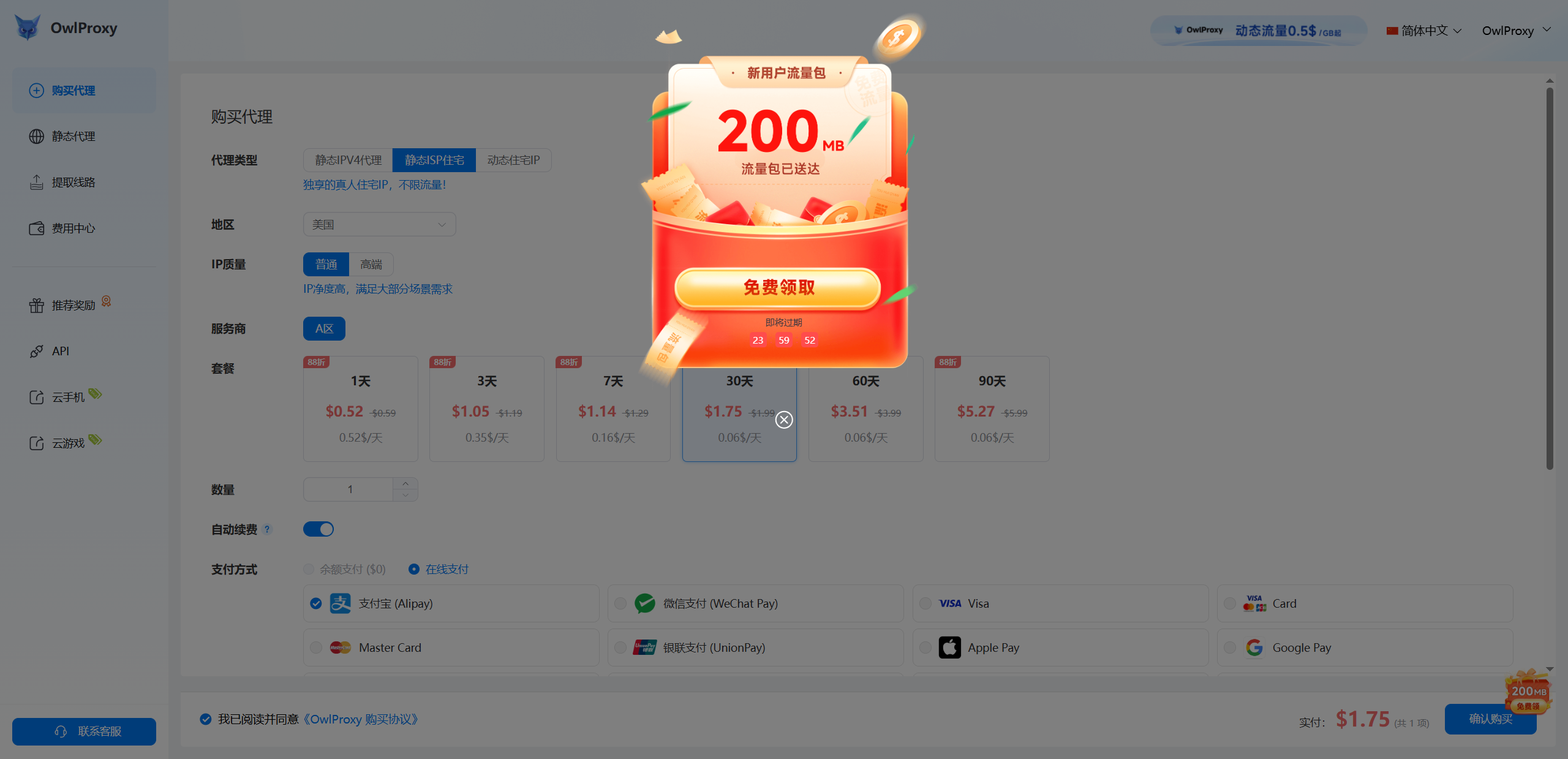
Task: Click the 自动续费 help question icon
Action: [267, 529]
